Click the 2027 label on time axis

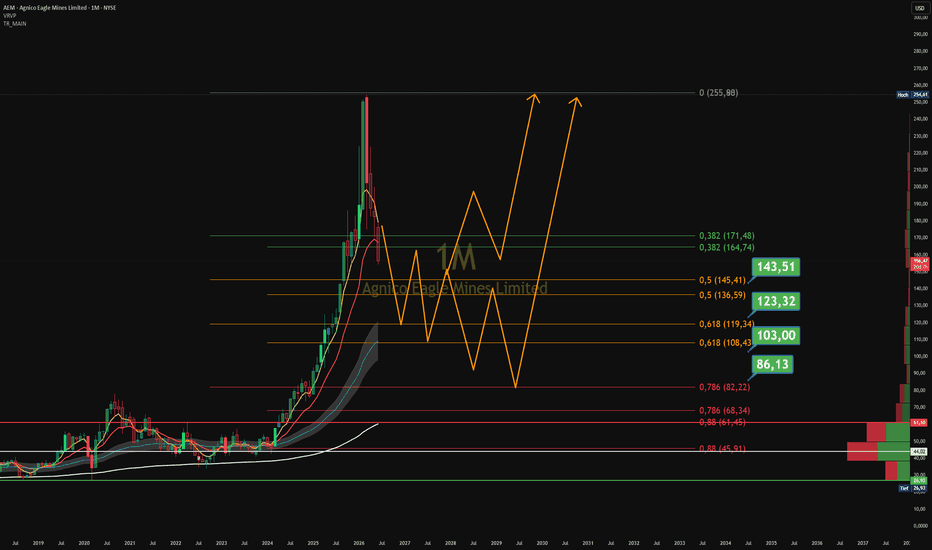(x=405, y=543)
